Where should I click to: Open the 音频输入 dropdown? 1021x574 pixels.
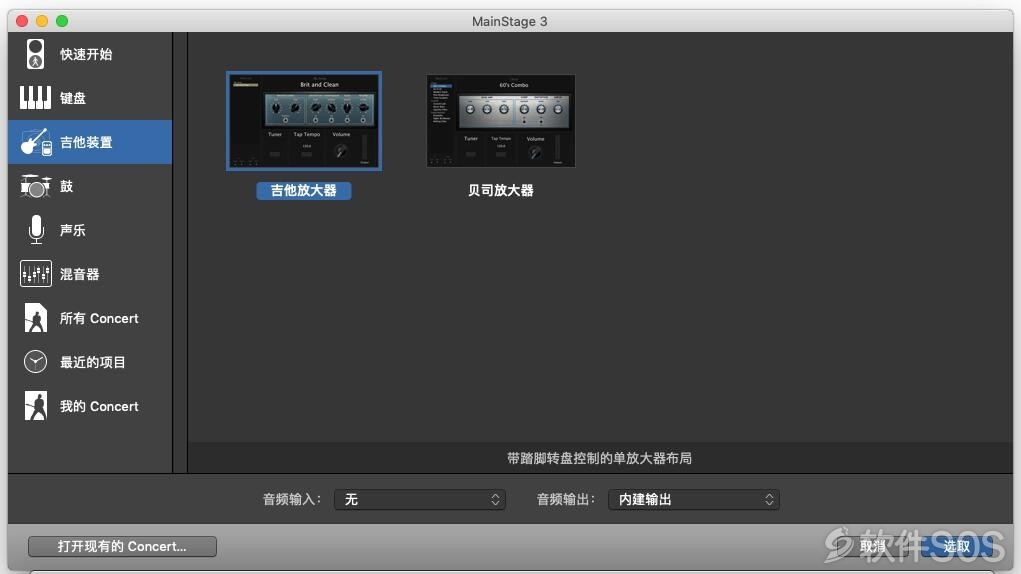(420, 499)
